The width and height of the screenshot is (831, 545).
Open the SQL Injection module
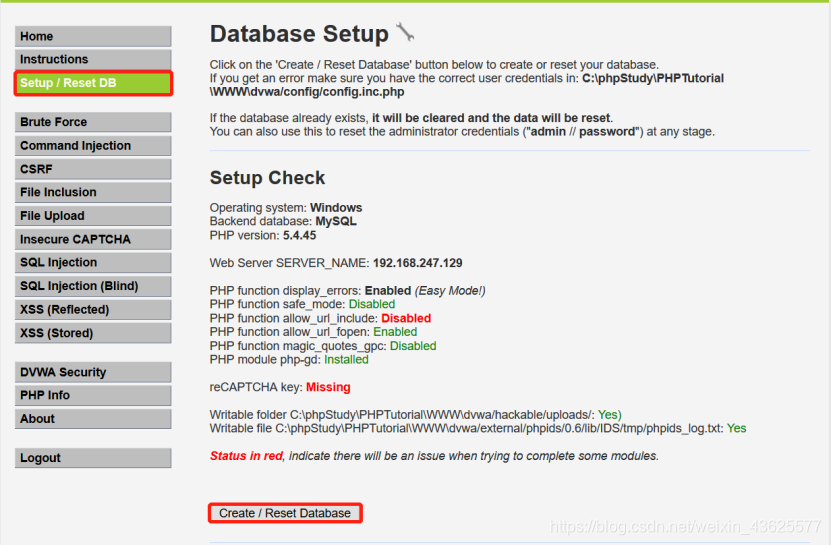pos(93,262)
